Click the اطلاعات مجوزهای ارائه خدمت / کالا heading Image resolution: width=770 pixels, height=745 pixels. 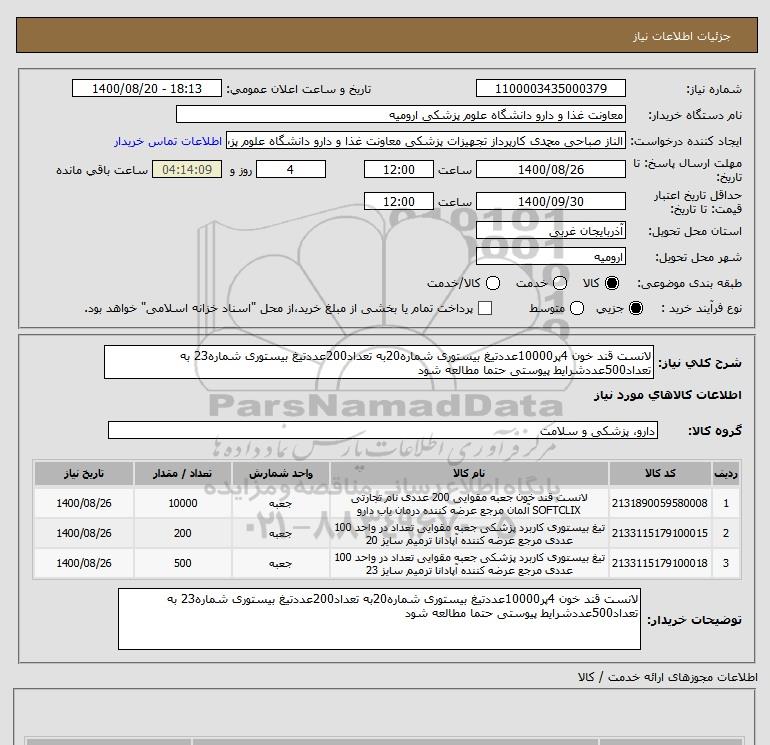pos(667,678)
